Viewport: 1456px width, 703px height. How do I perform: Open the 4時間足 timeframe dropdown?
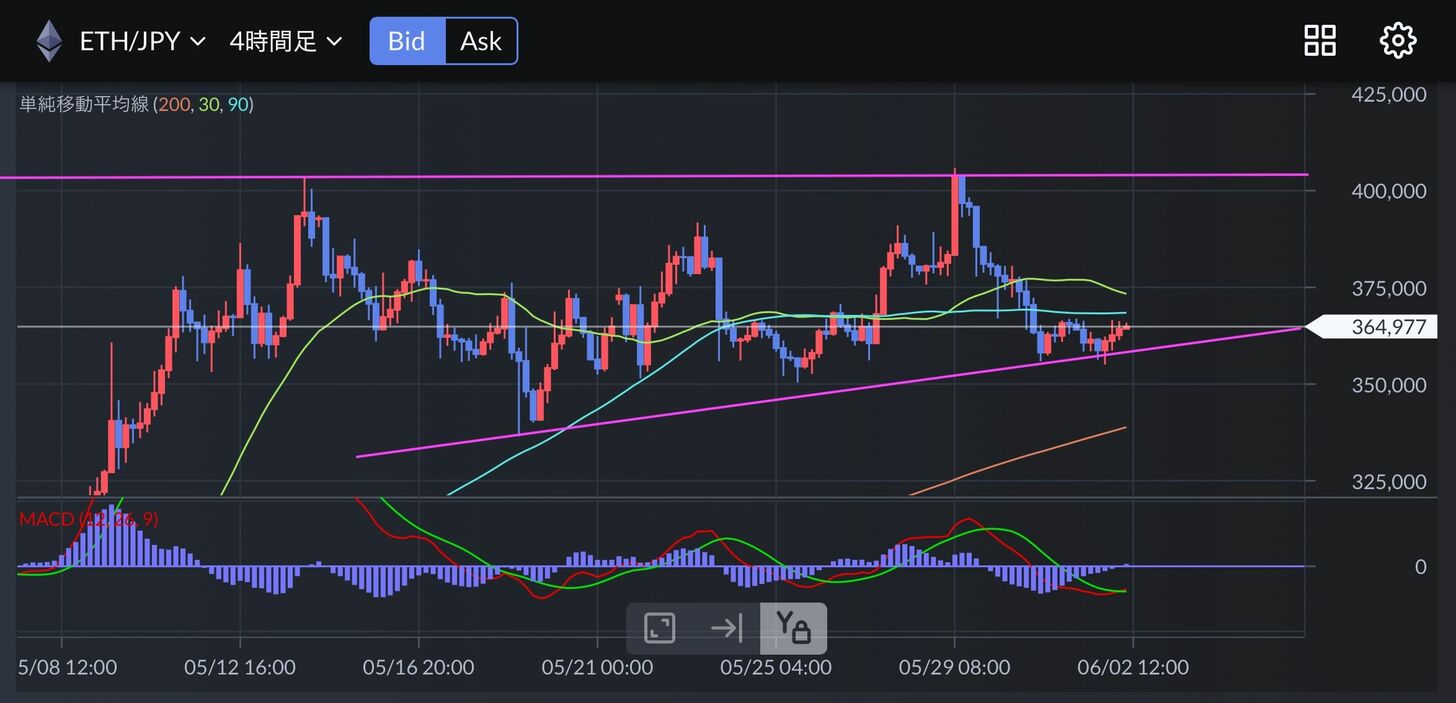285,42
